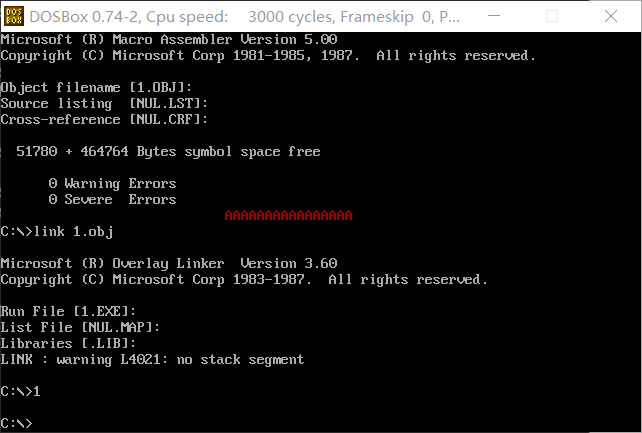Click the Cross-reference [NUL.CRF] prompt
Image resolution: width=642 pixels, height=433 pixels.
pos(104,120)
